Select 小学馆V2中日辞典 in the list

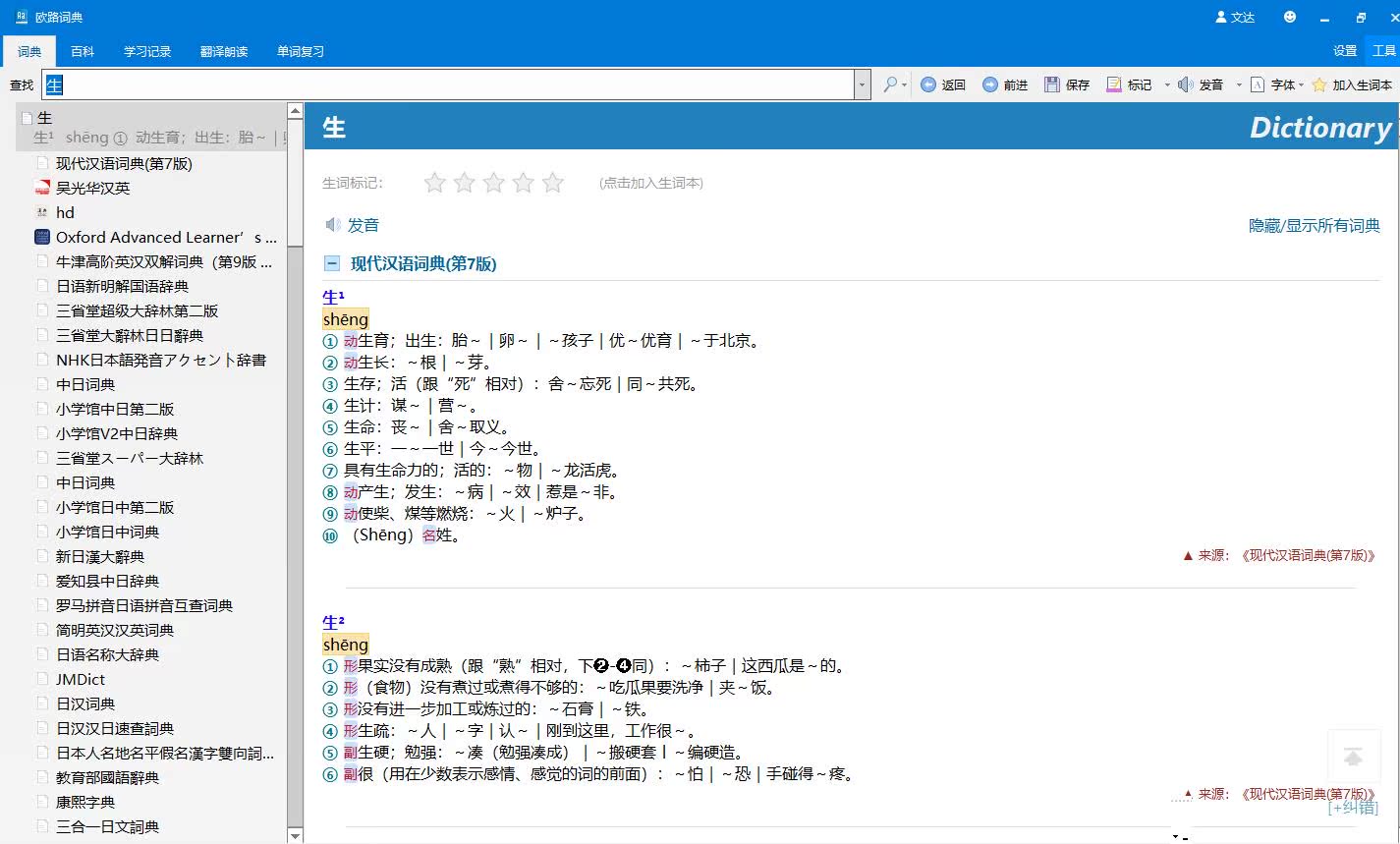click(x=117, y=433)
